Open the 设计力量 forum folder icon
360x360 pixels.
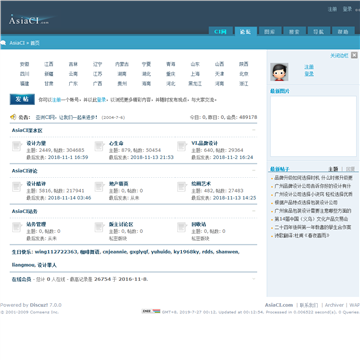[17, 146]
